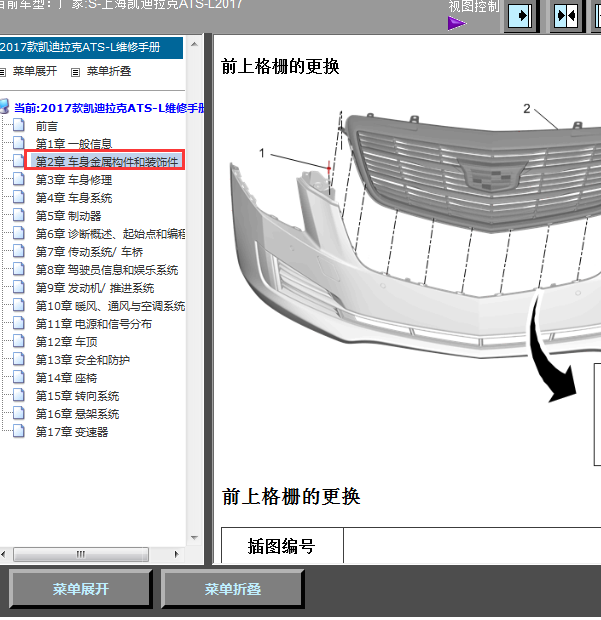Open 第15章 转向系统 chapter
The height and width of the screenshot is (620, 601).
(77, 396)
